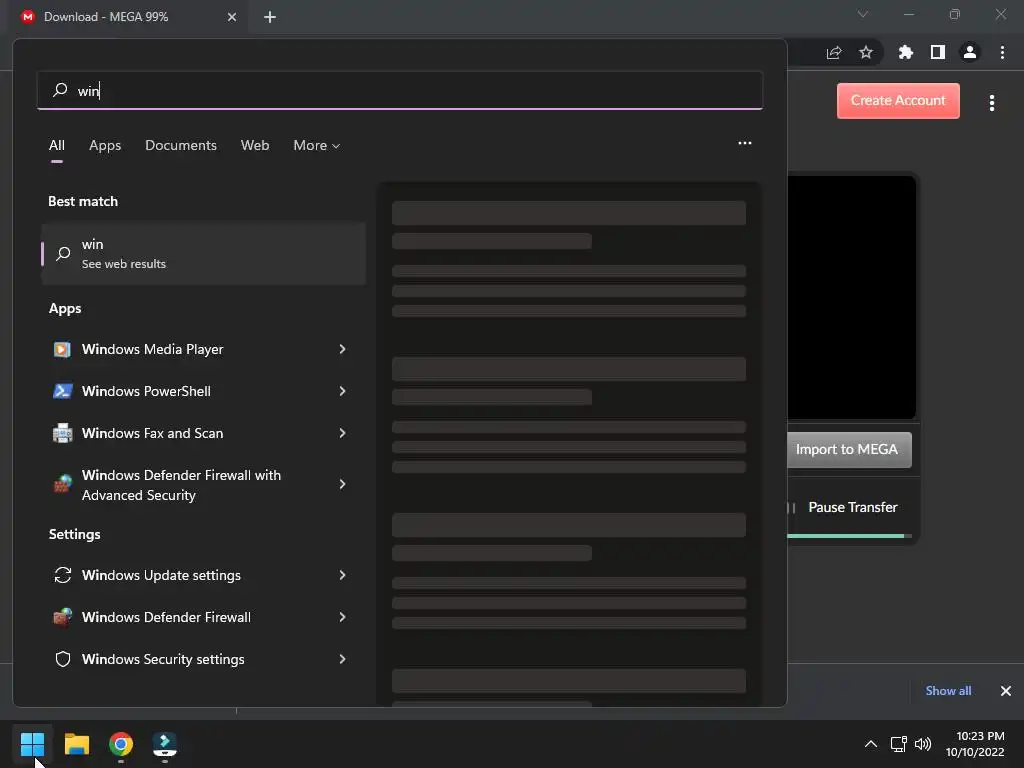Click the Chrome extensions puzzle icon
The image size is (1024, 768).
(x=906, y=52)
